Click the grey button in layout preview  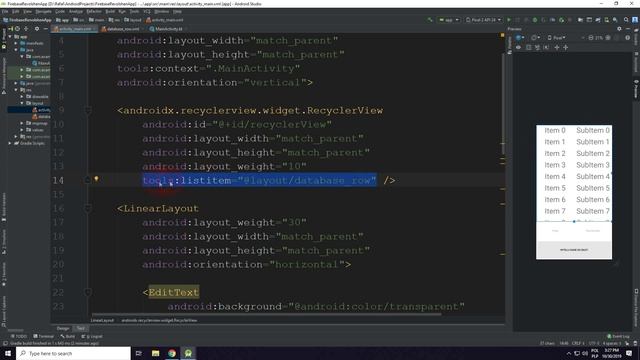pyautogui.click(x=574, y=249)
